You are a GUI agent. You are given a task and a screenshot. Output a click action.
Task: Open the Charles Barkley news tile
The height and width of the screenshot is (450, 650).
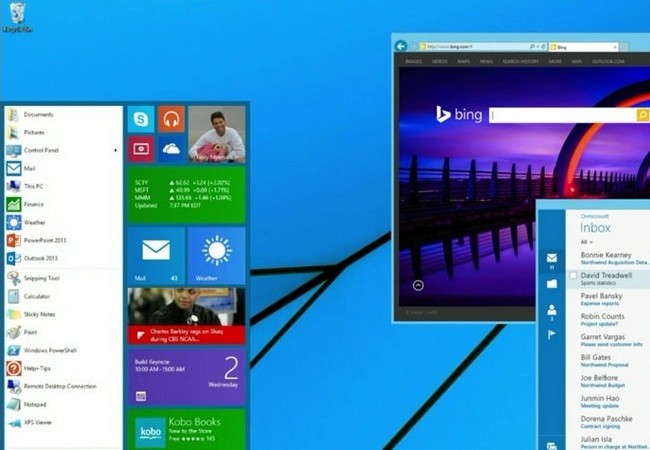(187, 316)
